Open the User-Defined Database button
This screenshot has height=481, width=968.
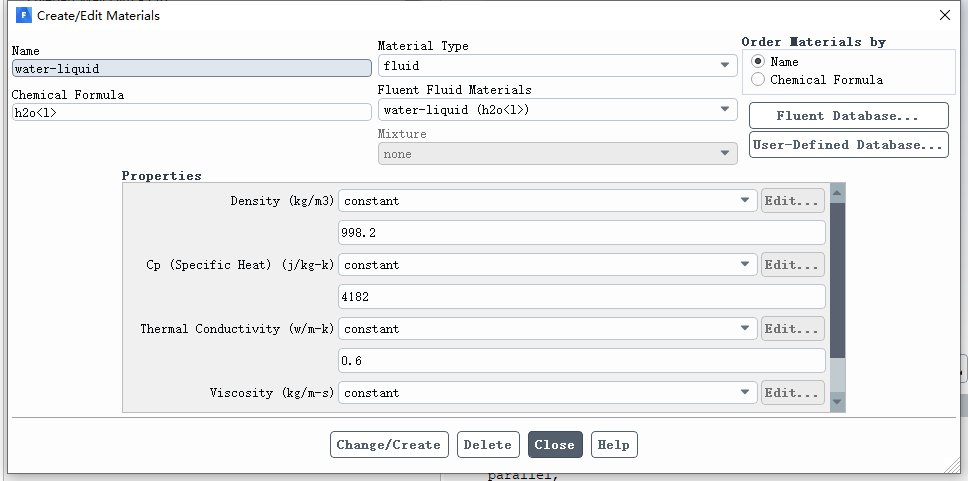[848, 144]
